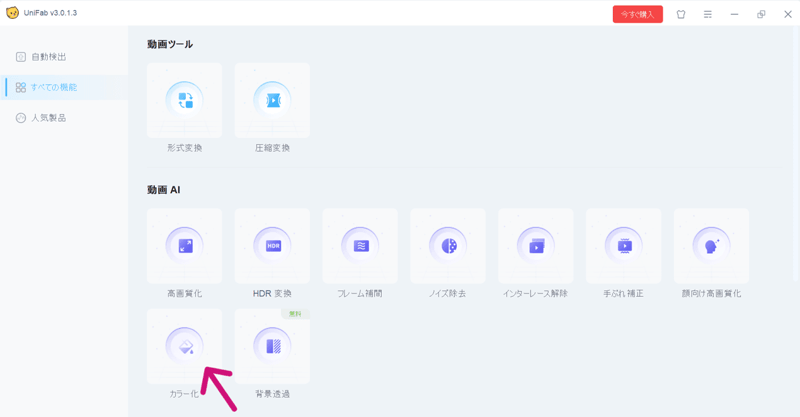800x417 pixels.
Task: Launch the 高画質化 upscaling feature
Action: point(184,246)
